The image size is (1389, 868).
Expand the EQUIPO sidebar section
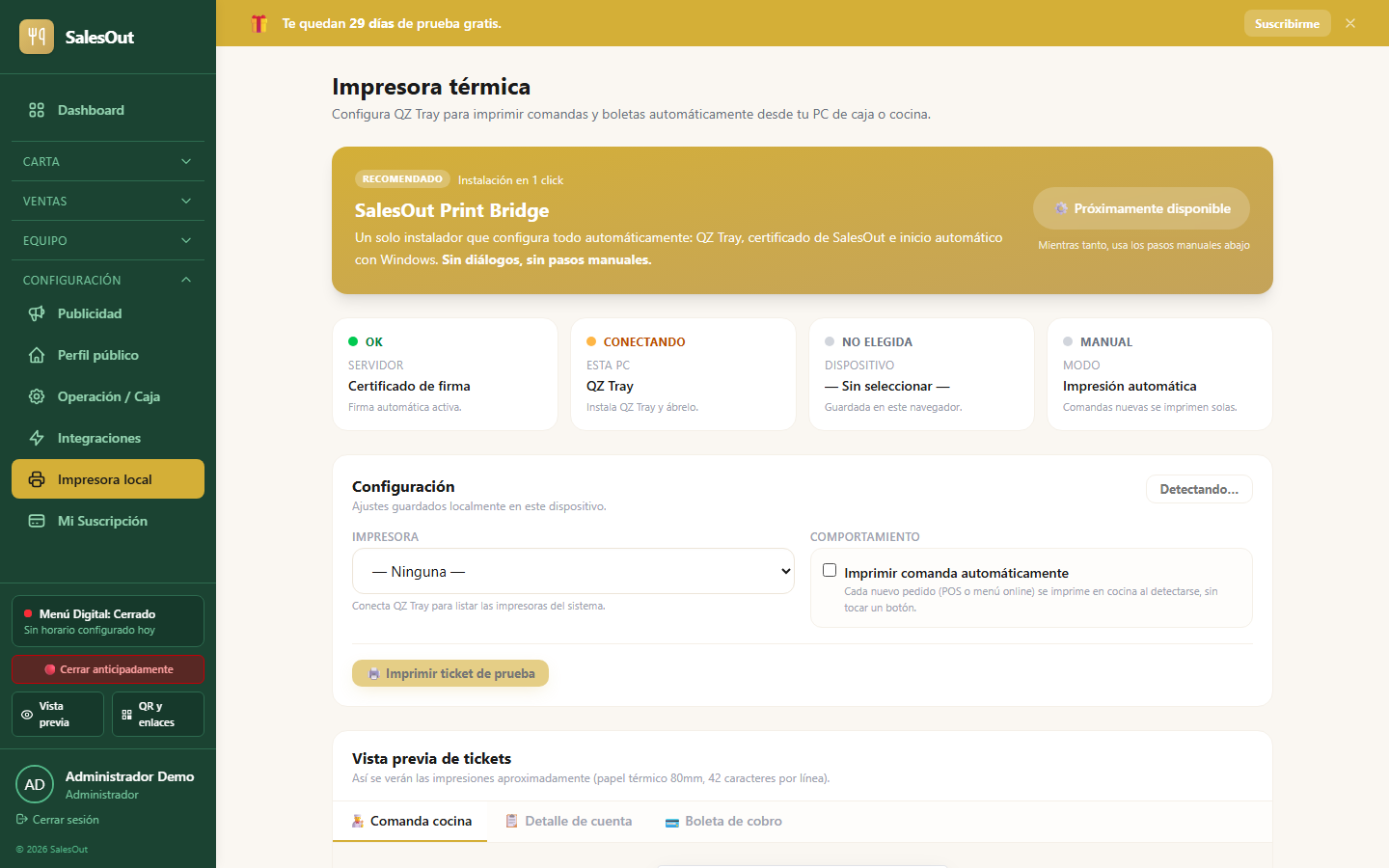point(108,240)
